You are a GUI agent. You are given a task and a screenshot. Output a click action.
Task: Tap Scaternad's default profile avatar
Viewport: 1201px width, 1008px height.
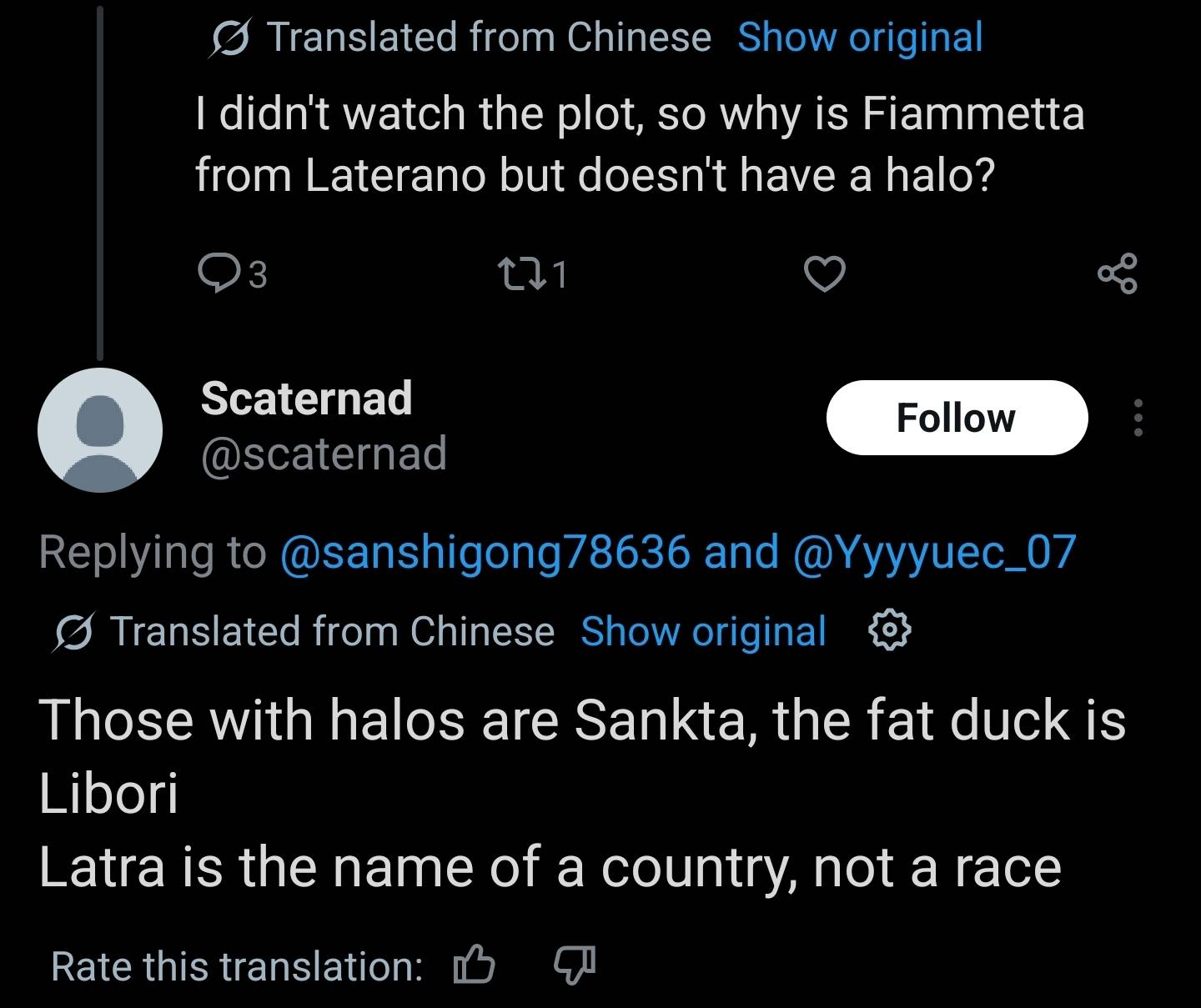point(100,430)
